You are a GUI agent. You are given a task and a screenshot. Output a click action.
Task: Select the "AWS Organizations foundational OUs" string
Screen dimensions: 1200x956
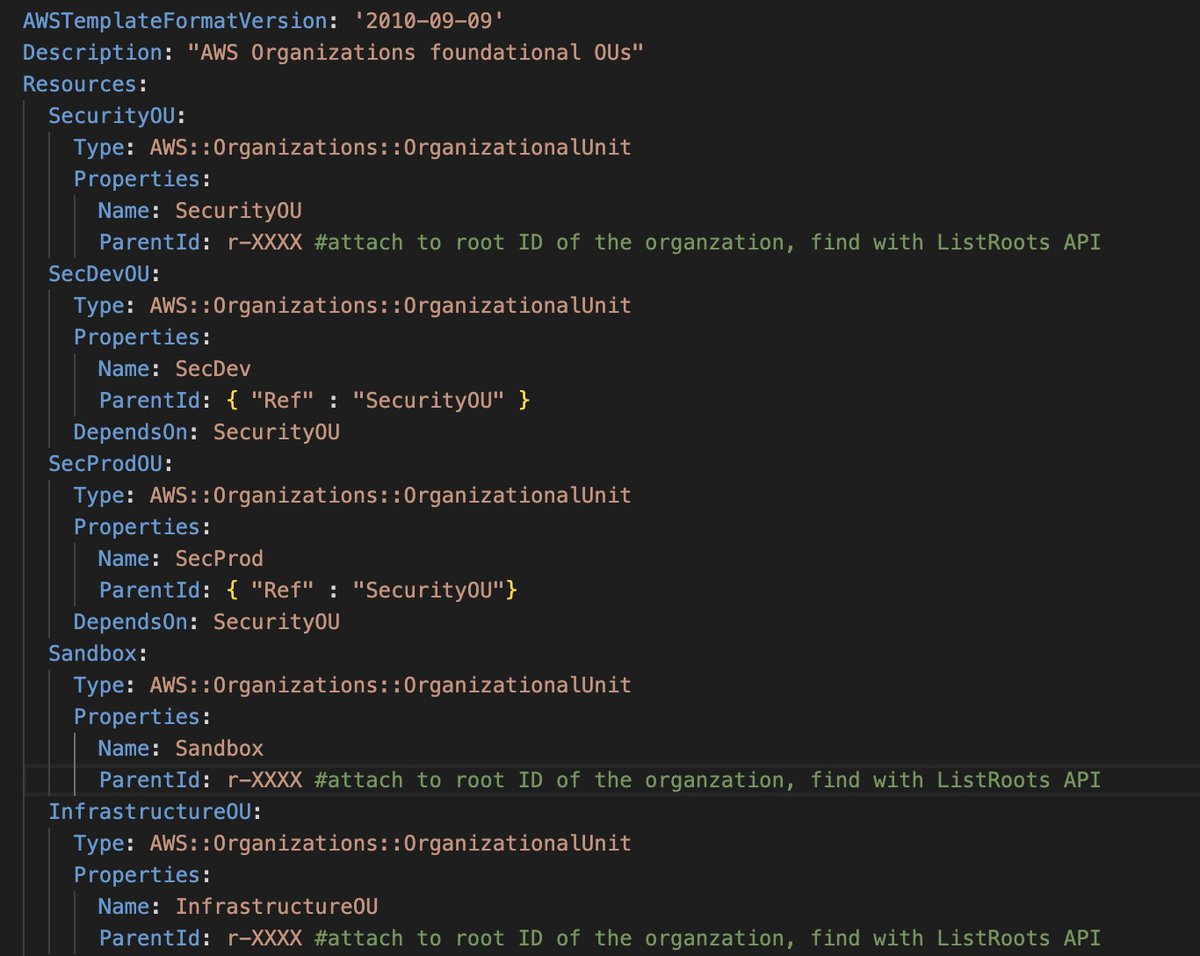415,51
